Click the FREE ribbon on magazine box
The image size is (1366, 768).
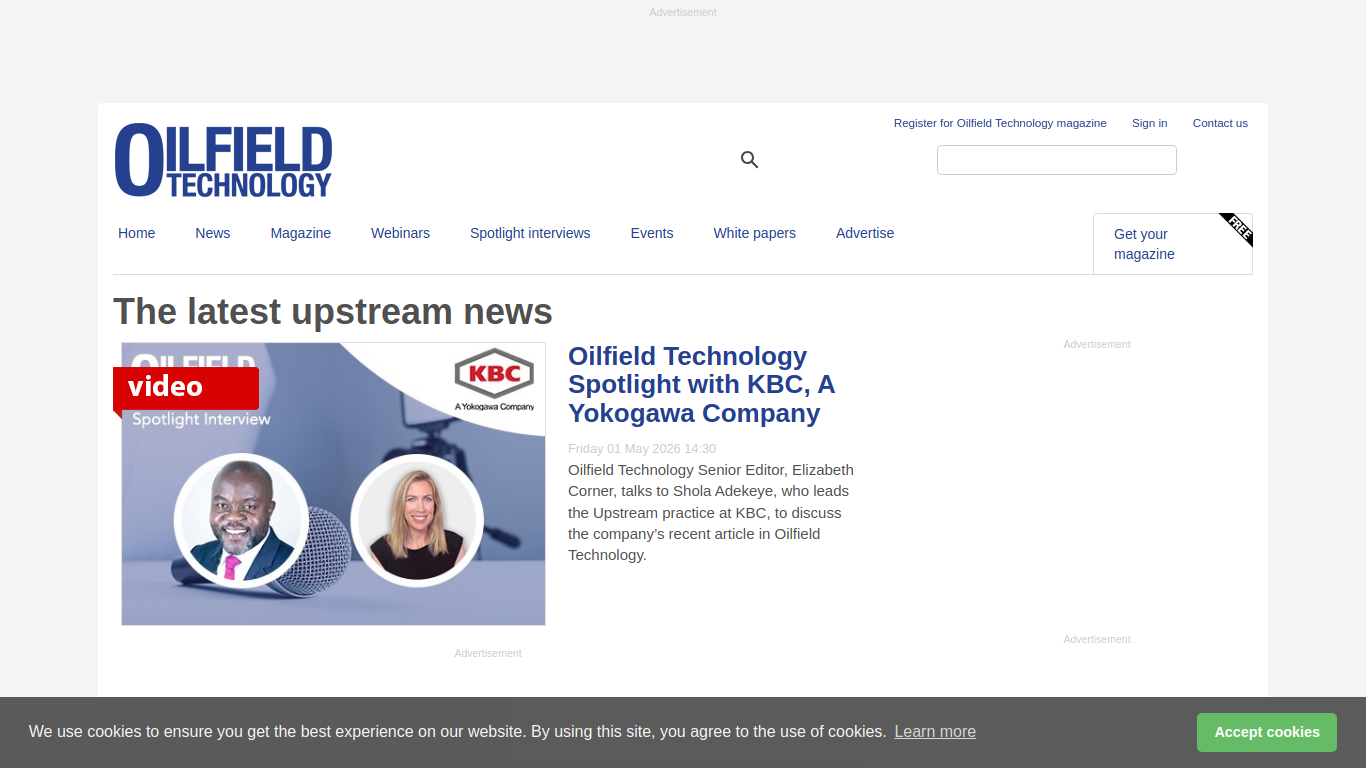[x=1237, y=228]
